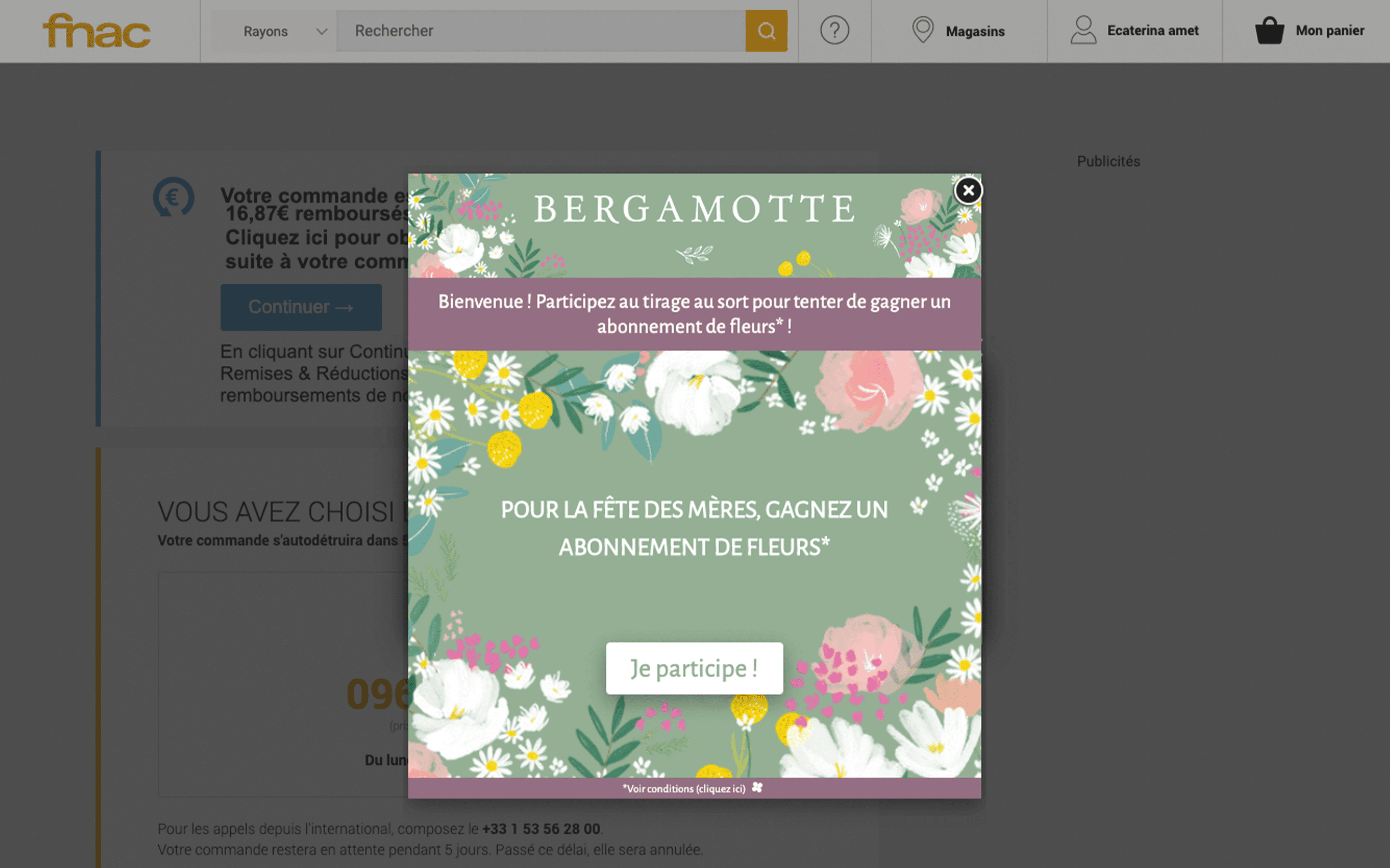Click the VOUS AVEZ CHOISI heading
The image size is (1390, 868).
point(282,512)
